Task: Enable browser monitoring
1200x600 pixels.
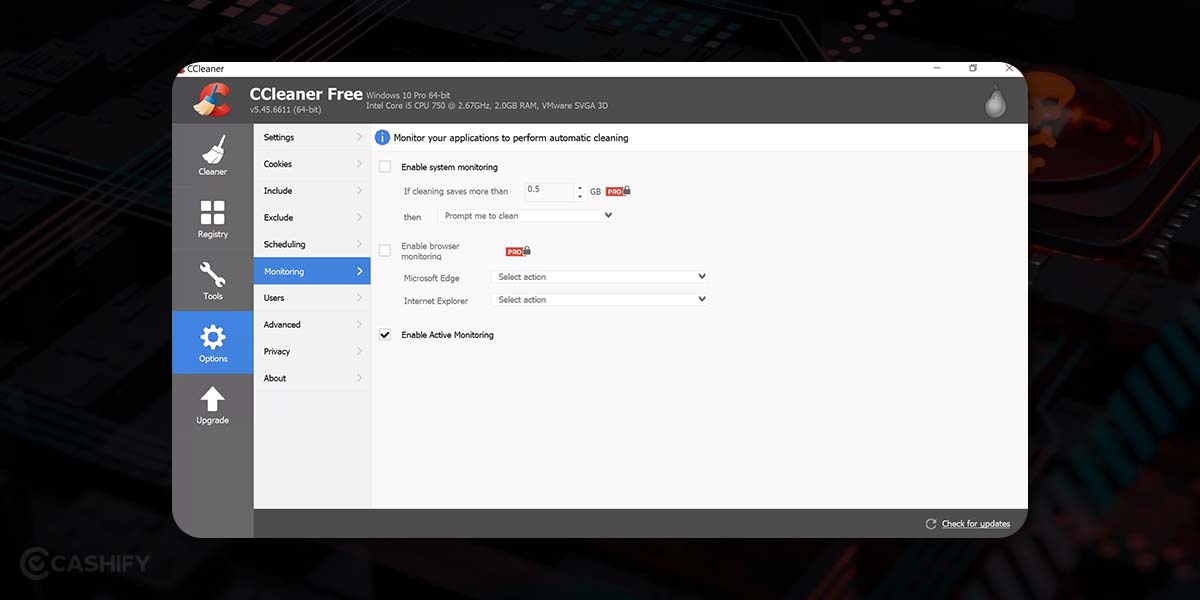Action: tap(384, 248)
